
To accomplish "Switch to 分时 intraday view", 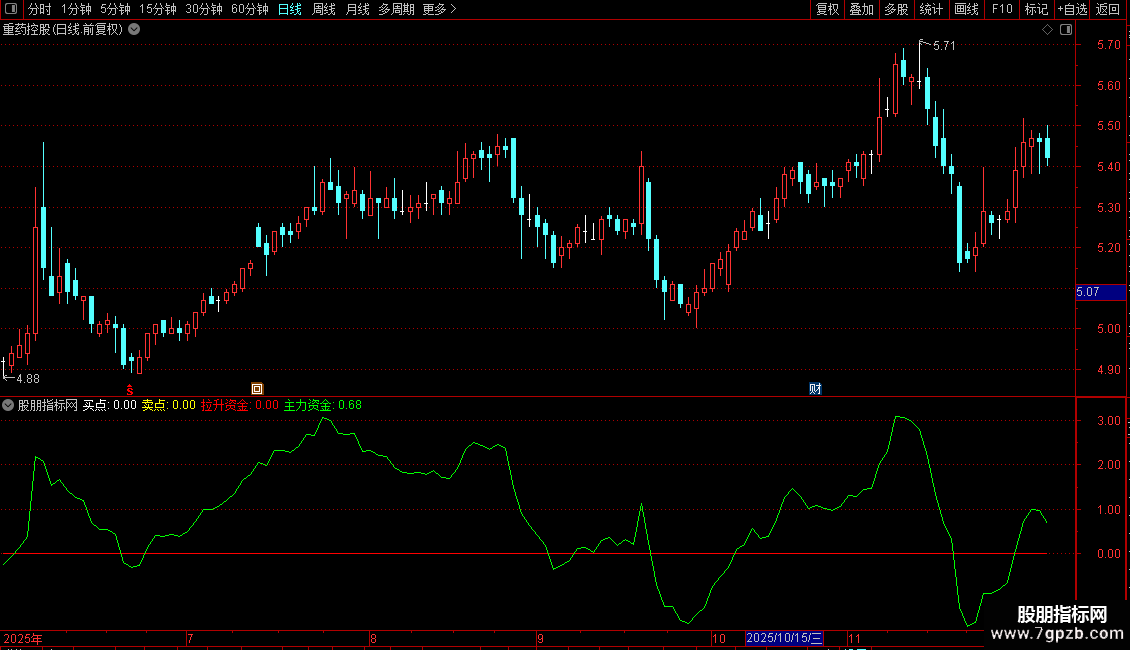I will coord(40,9).
